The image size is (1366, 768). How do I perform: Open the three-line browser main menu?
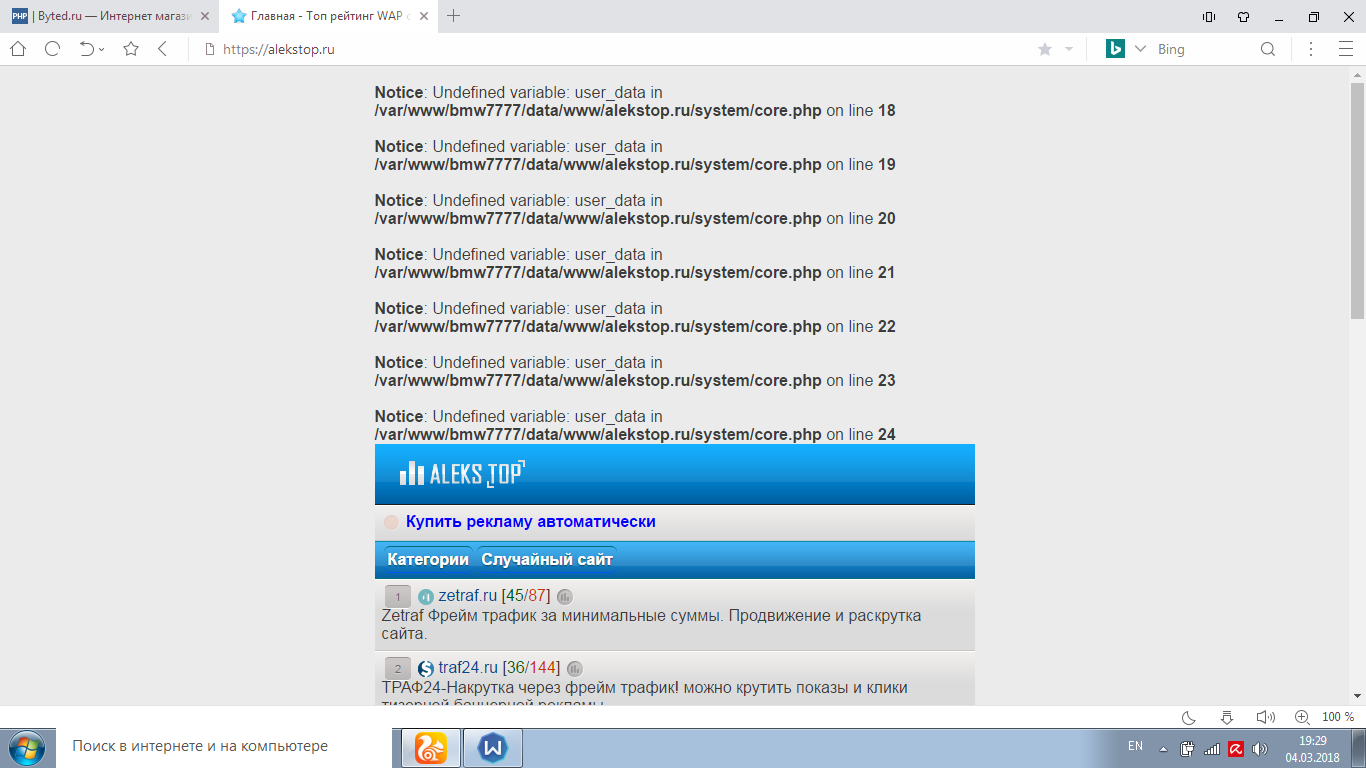(1345, 49)
